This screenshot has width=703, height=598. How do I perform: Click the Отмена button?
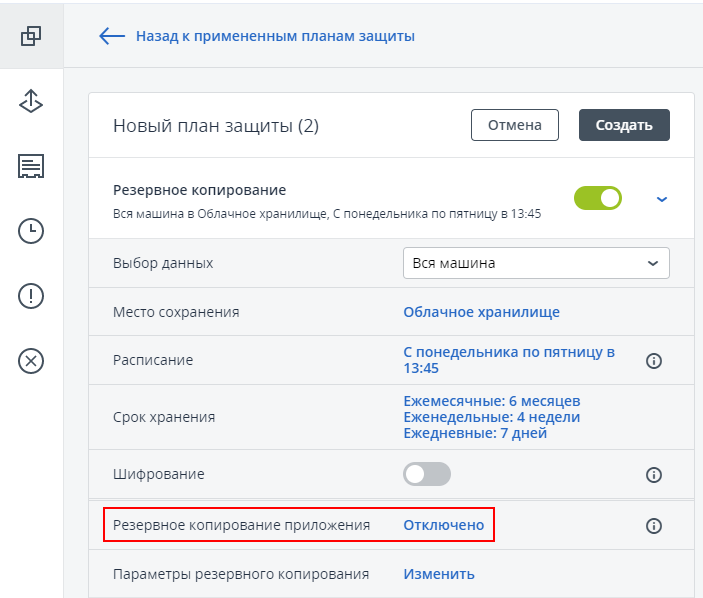pos(515,125)
